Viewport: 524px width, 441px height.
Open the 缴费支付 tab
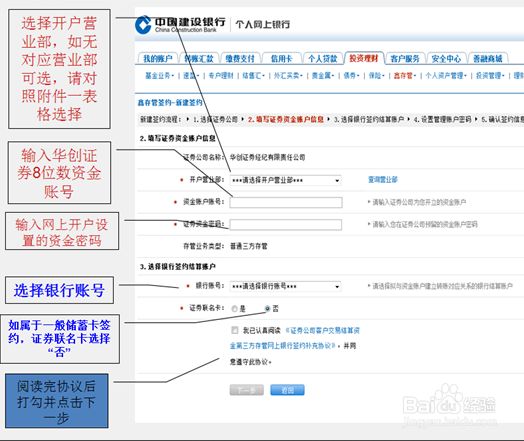pos(240,59)
